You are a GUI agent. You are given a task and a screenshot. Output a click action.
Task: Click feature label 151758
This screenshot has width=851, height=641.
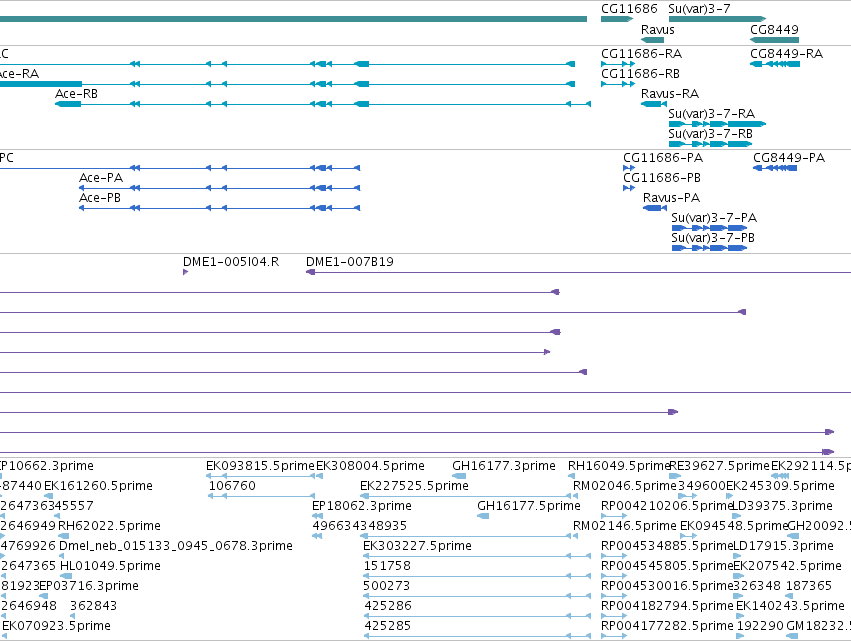coord(387,566)
